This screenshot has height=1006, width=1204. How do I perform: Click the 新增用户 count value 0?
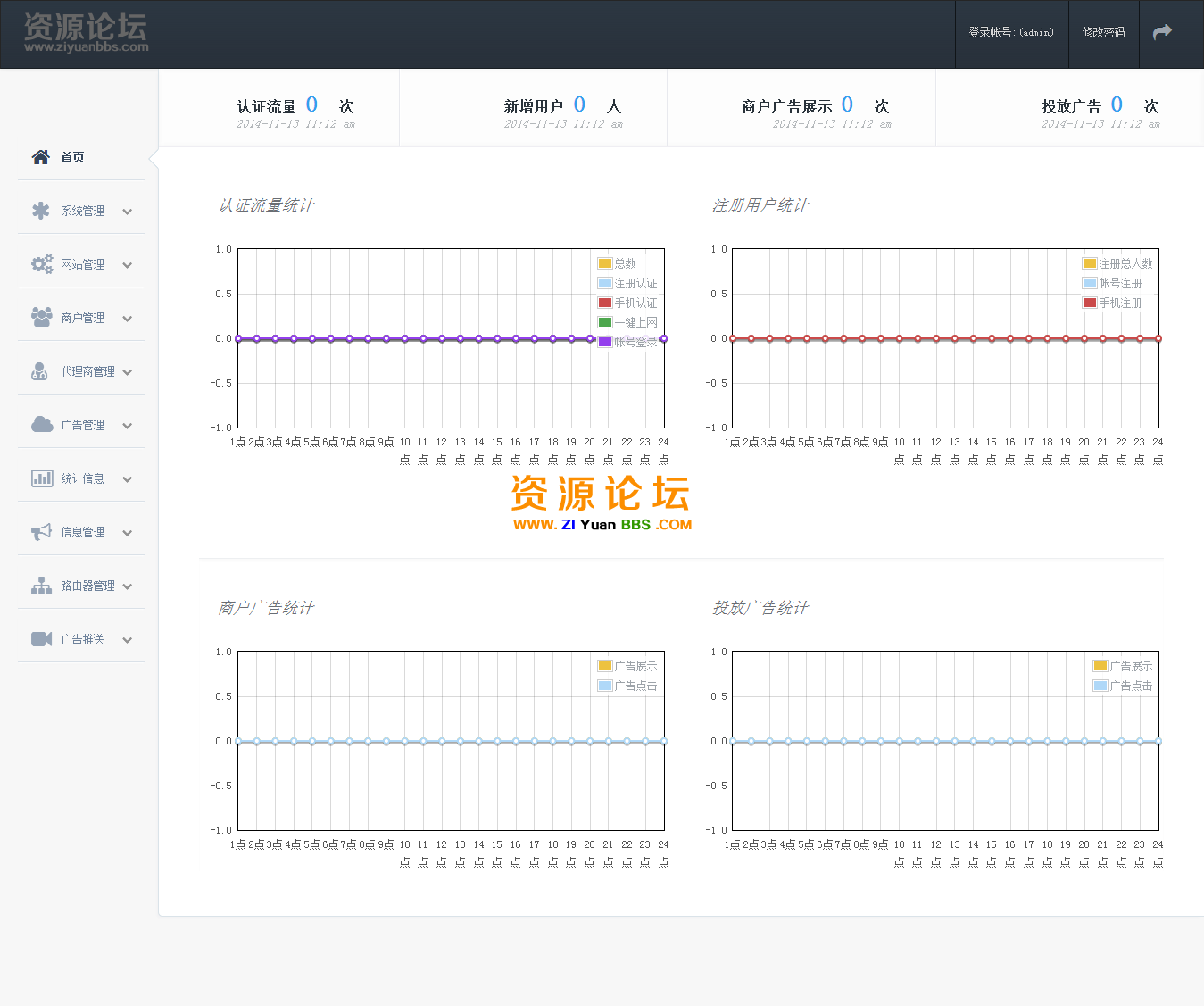579,105
